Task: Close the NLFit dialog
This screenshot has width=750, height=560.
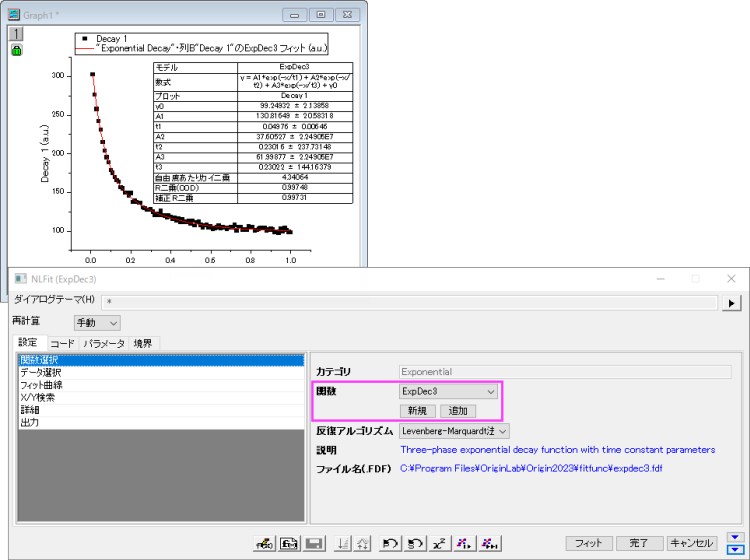Action: pyautogui.click(x=731, y=279)
